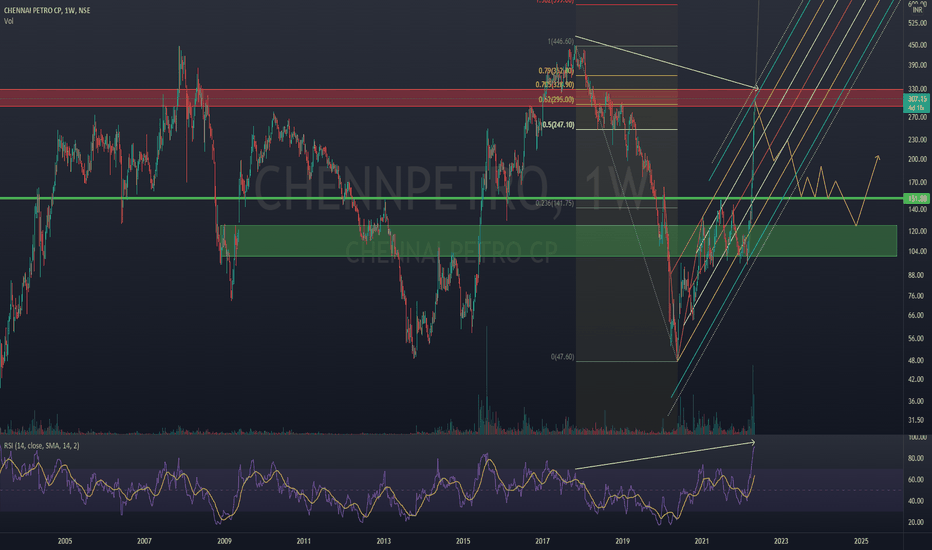This screenshot has width=932, height=550.
Task: Select the Fibonacci 0(47.60) level label
Action: 562,357
